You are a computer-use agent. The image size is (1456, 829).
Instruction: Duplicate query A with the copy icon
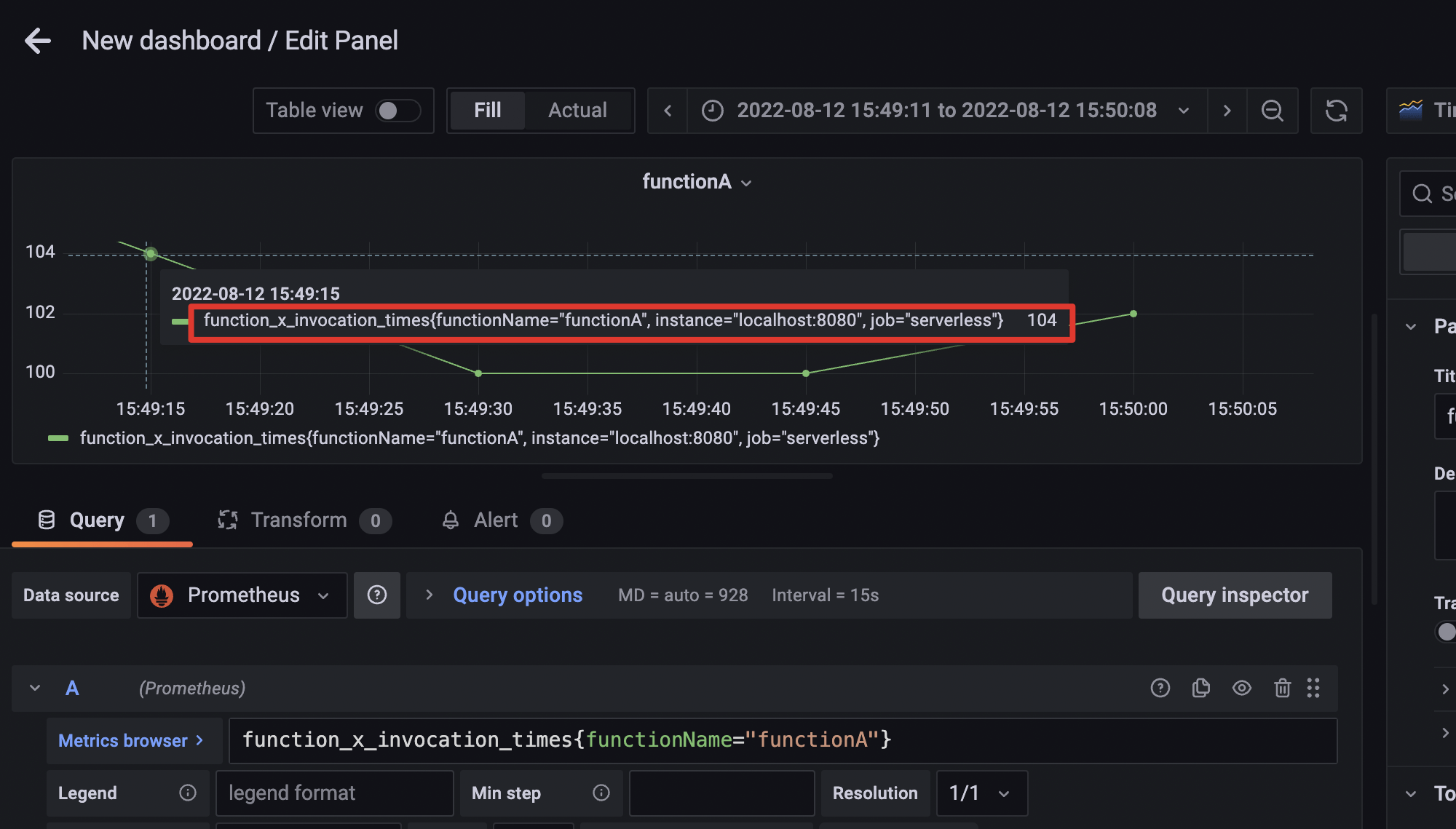1200,688
